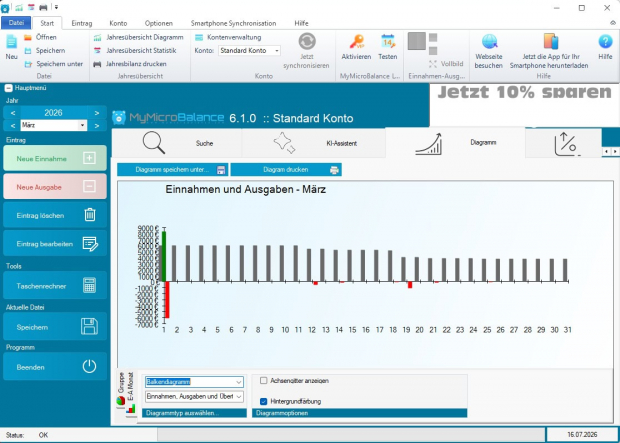The height and width of the screenshot is (443, 620).
Task: Go to the previous month arrow
Action: coord(13,126)
